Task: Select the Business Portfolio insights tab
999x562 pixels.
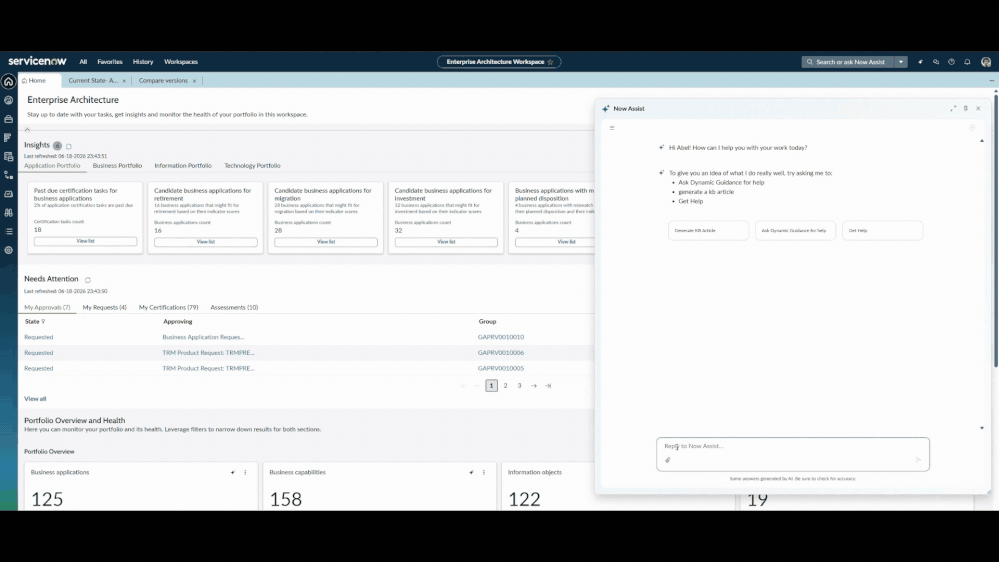Action: pos(117,166)
